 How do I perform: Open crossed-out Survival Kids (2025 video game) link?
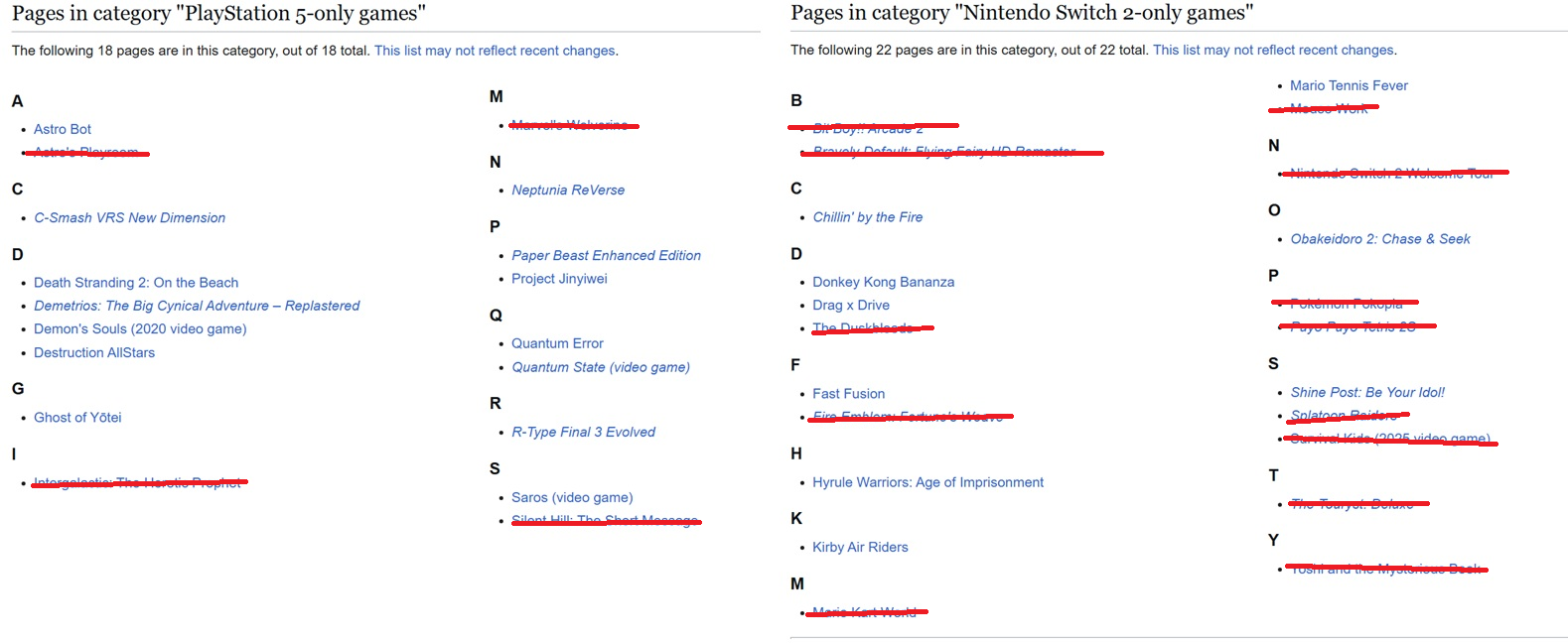pos(1390,439)
